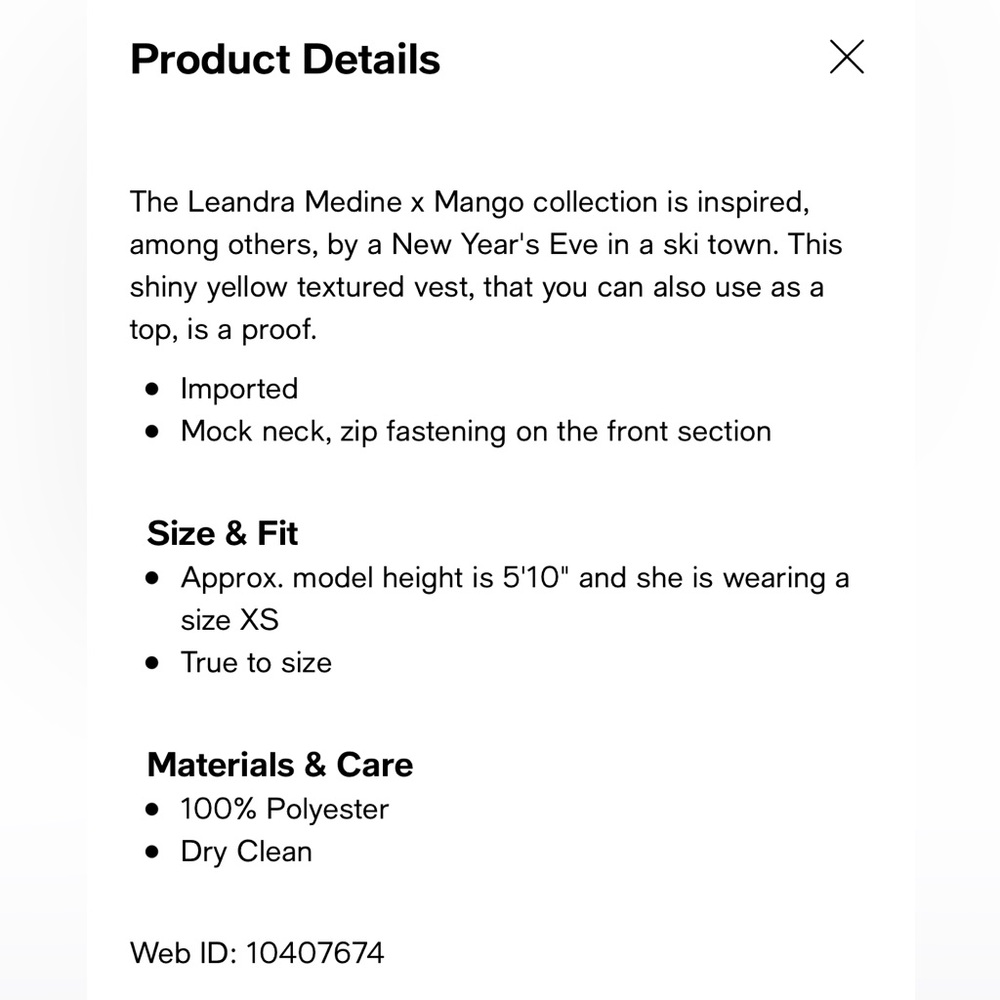The height and width of the screenshot is (1000, 1000).
Task: Click the bullet dot beside Imported
Action: tap(152, 389)
